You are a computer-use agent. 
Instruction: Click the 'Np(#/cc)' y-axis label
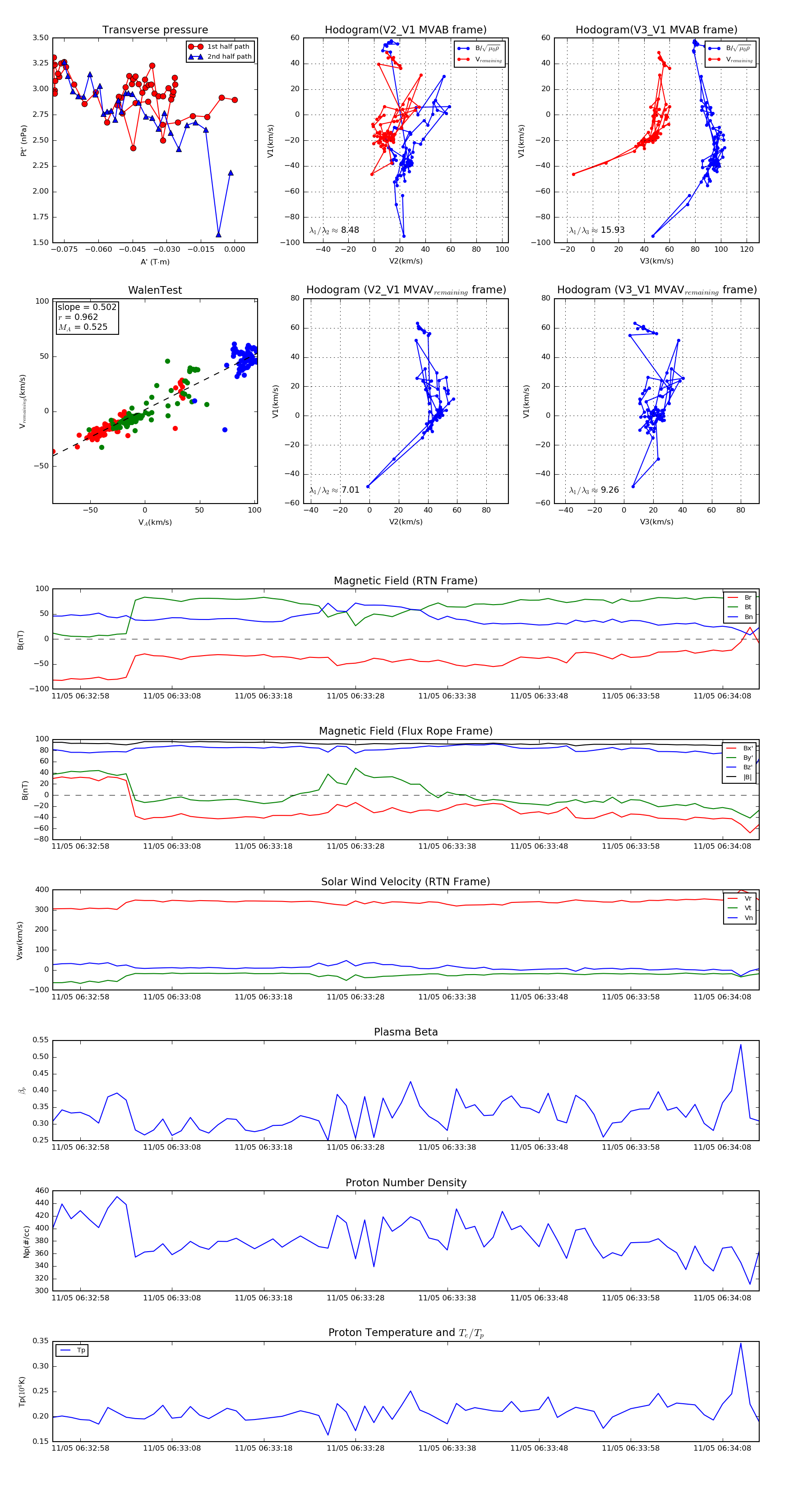(26, 1242)
